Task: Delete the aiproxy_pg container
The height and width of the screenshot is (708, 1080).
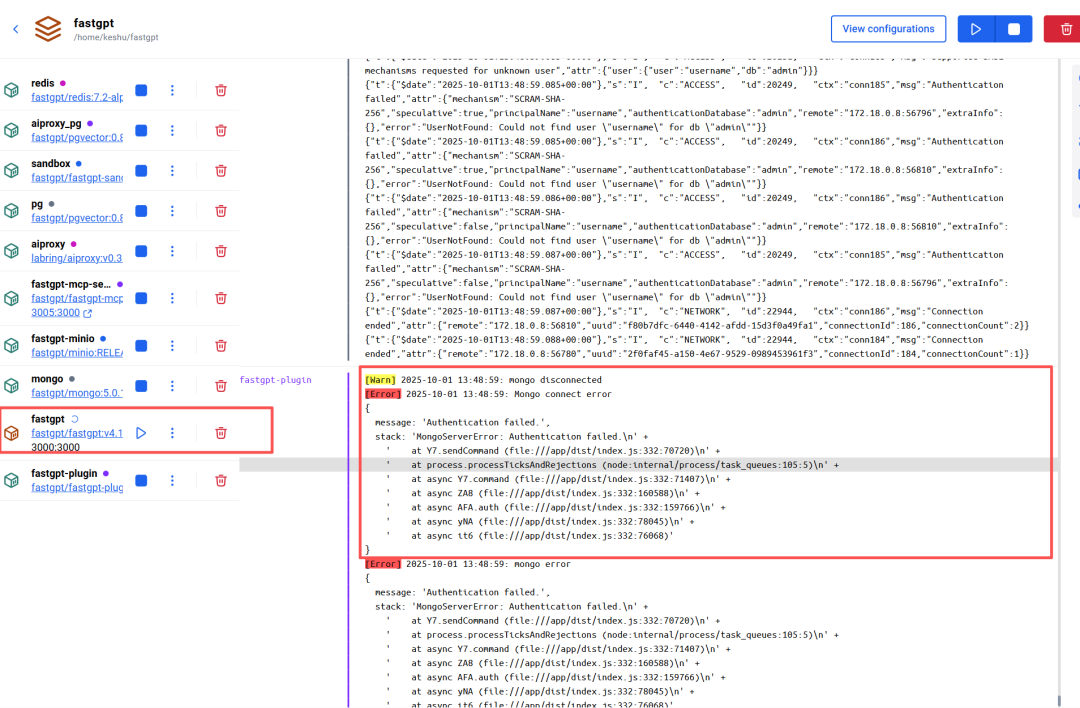Action: pos(221,130)
